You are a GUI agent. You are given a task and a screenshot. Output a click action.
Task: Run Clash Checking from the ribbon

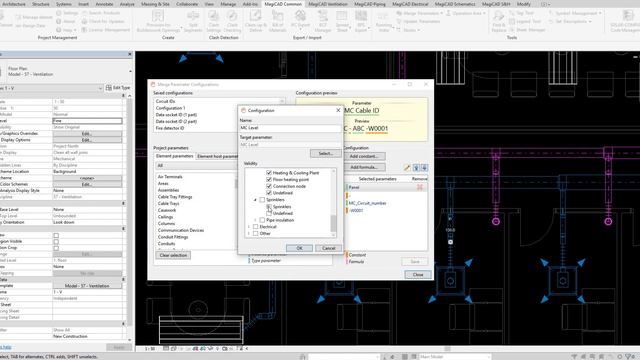232,21
